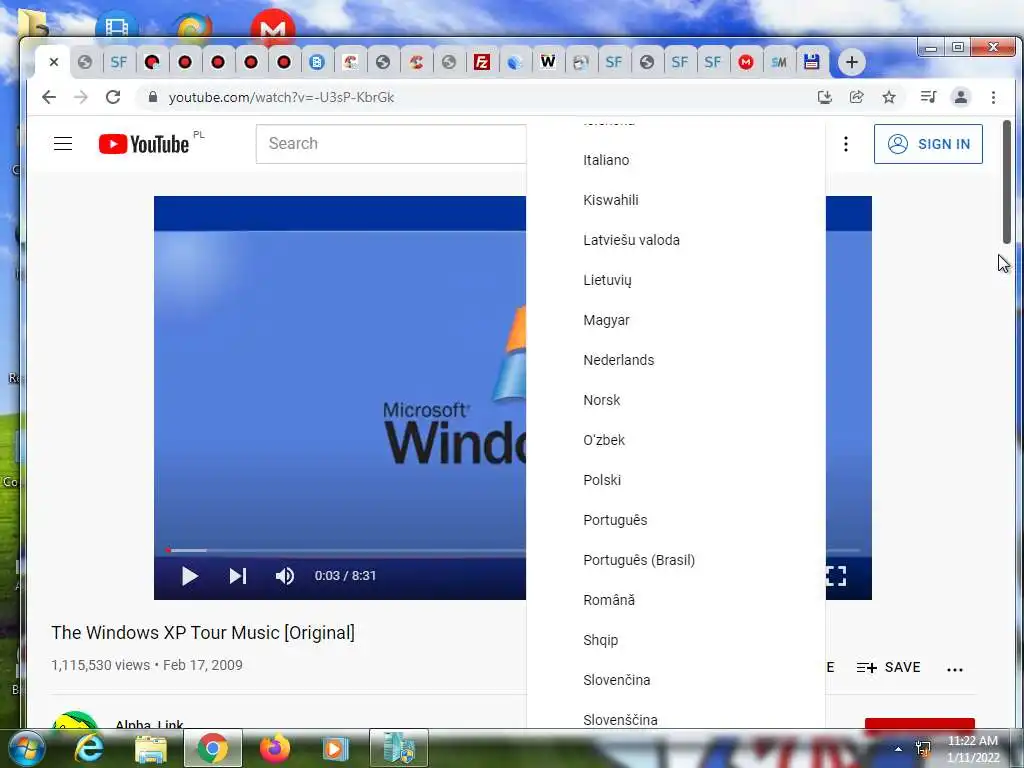The width and height of the screenshot is (1024, 768).
Task: Choose Lietuvių from language list
Action: (x=607, y=280)
